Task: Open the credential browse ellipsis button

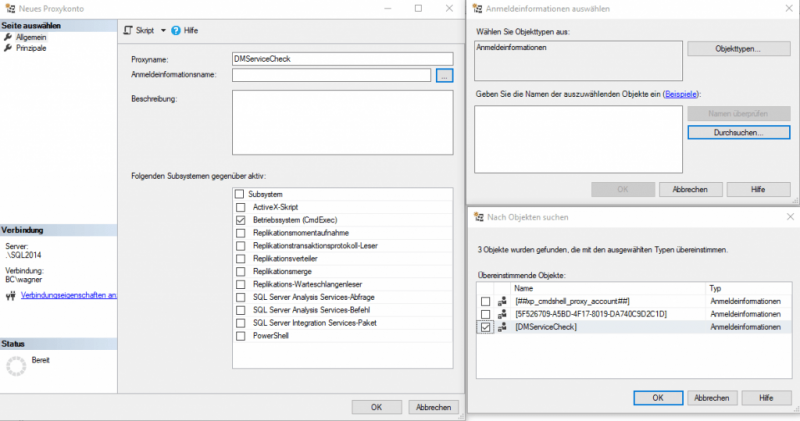Action: pos(445,74)
